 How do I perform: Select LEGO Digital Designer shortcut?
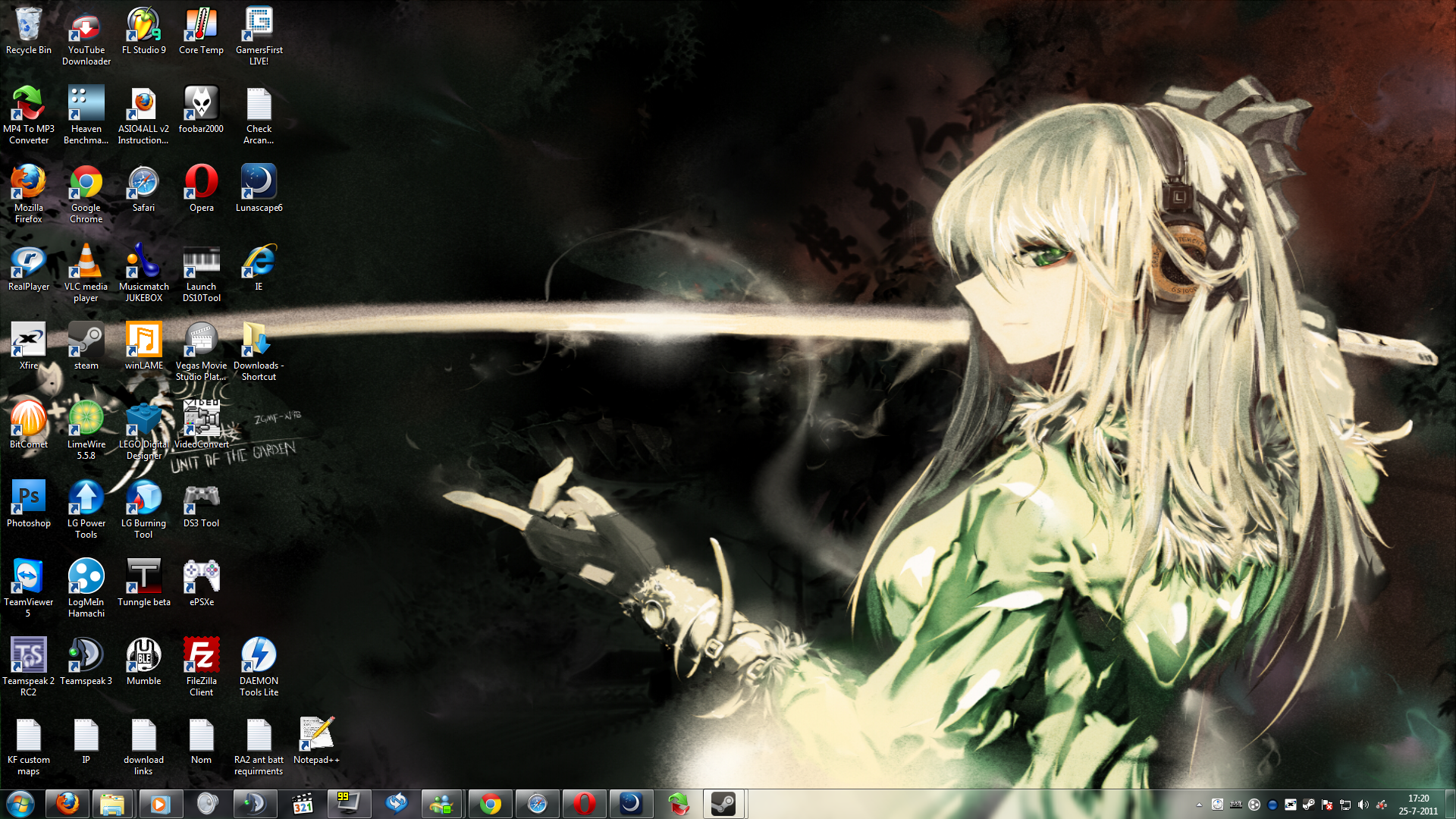click(144, 431)
